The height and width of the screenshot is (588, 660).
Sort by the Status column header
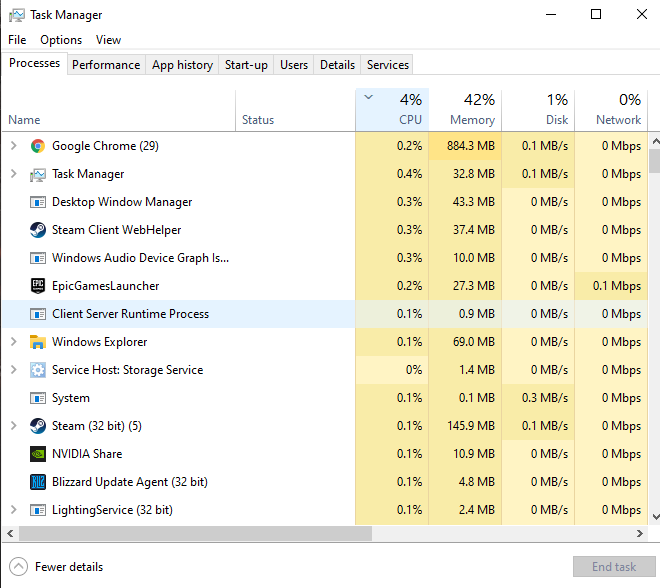point(295,110)
